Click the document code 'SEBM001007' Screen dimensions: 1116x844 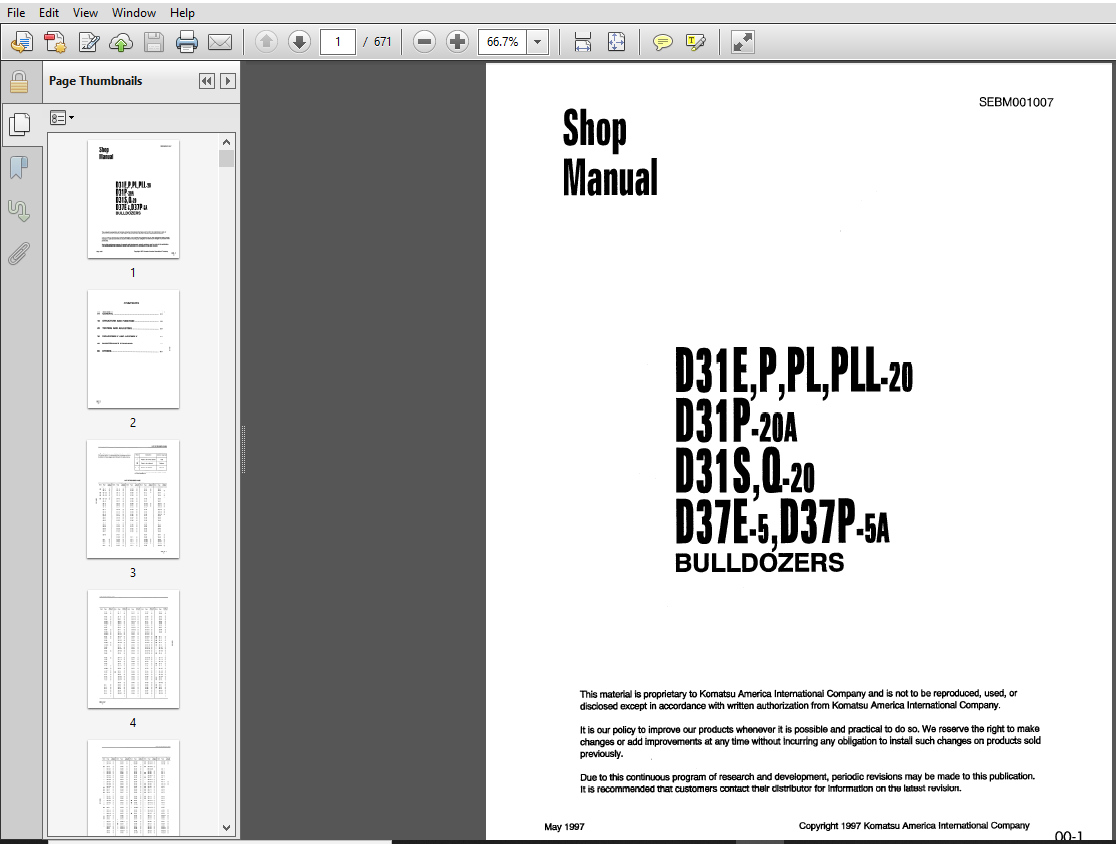[1016, 102]
